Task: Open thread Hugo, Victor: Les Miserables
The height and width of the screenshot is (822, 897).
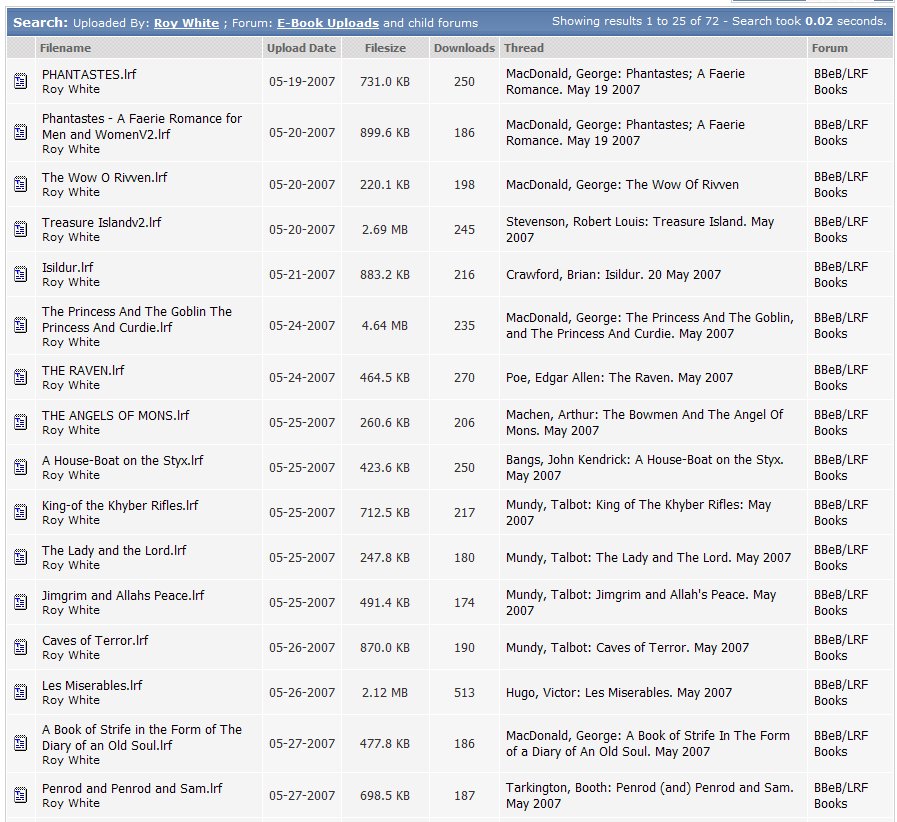Action: pyautogui.click(x=619, y=693)
